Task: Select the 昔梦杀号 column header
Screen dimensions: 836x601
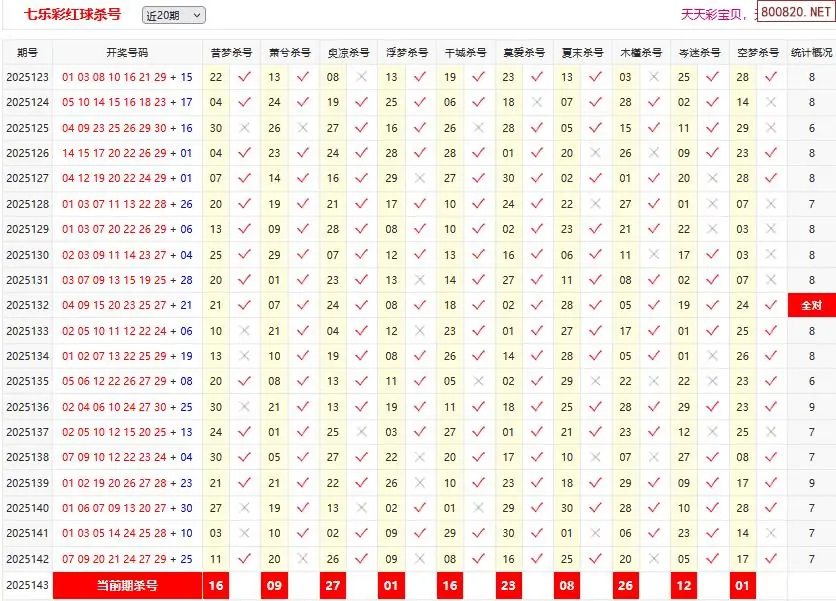Action: click(231, 52)
